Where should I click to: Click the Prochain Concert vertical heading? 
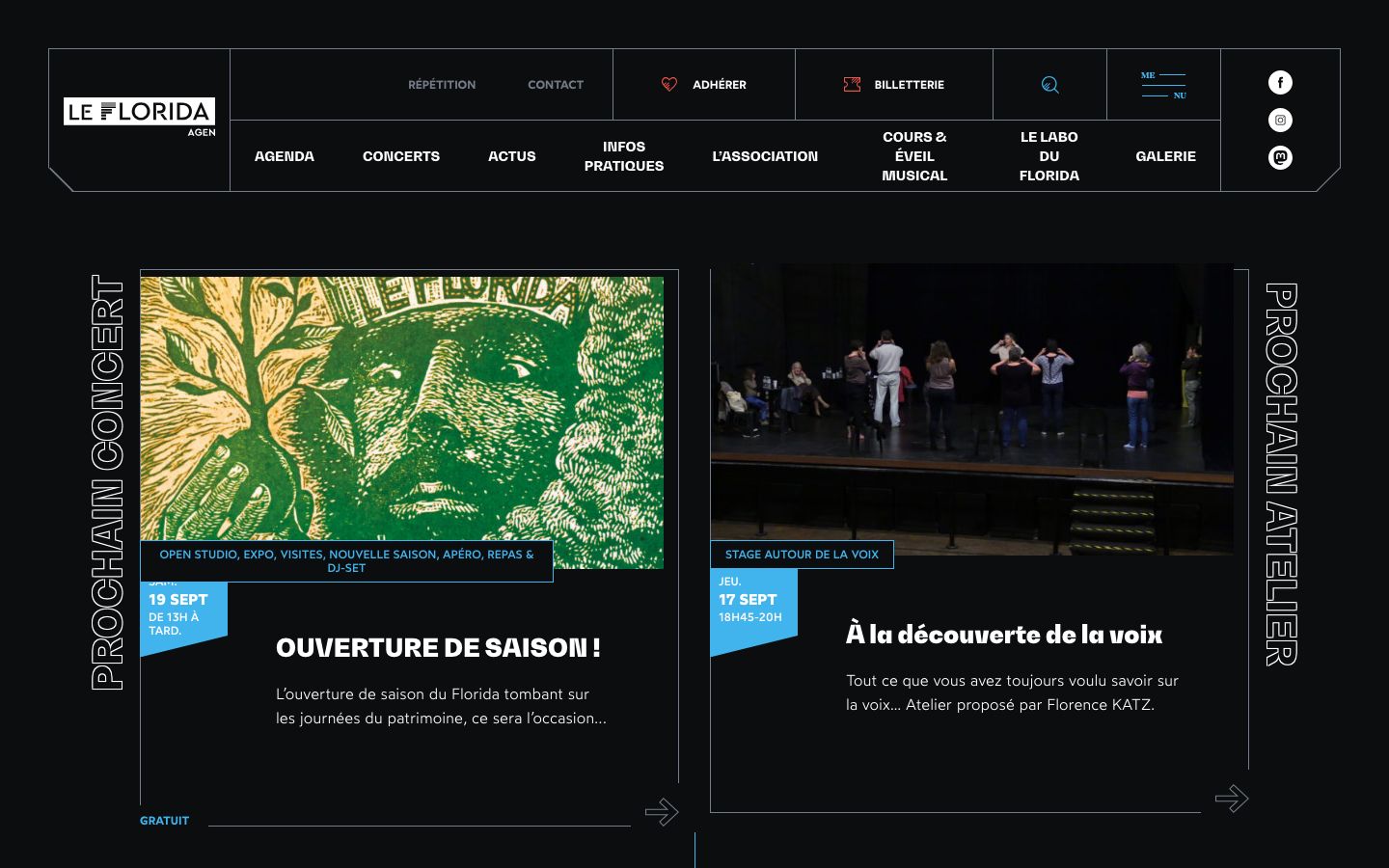click(x=108, y=482)
